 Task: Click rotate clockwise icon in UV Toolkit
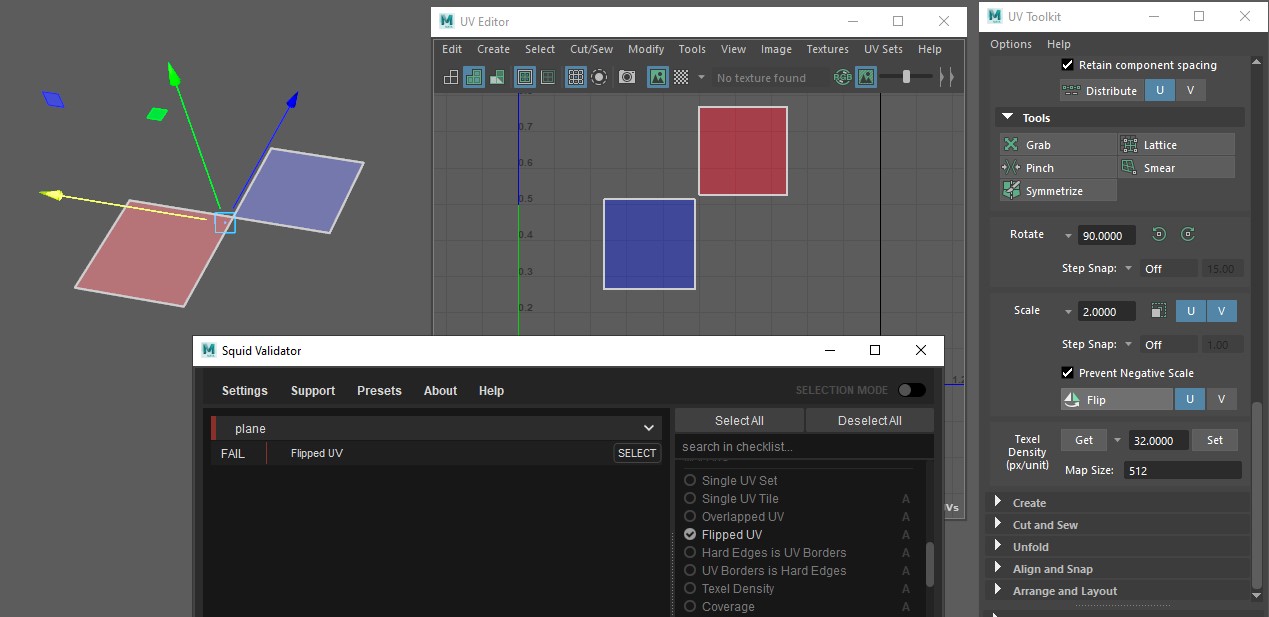tap(1188, 235)
